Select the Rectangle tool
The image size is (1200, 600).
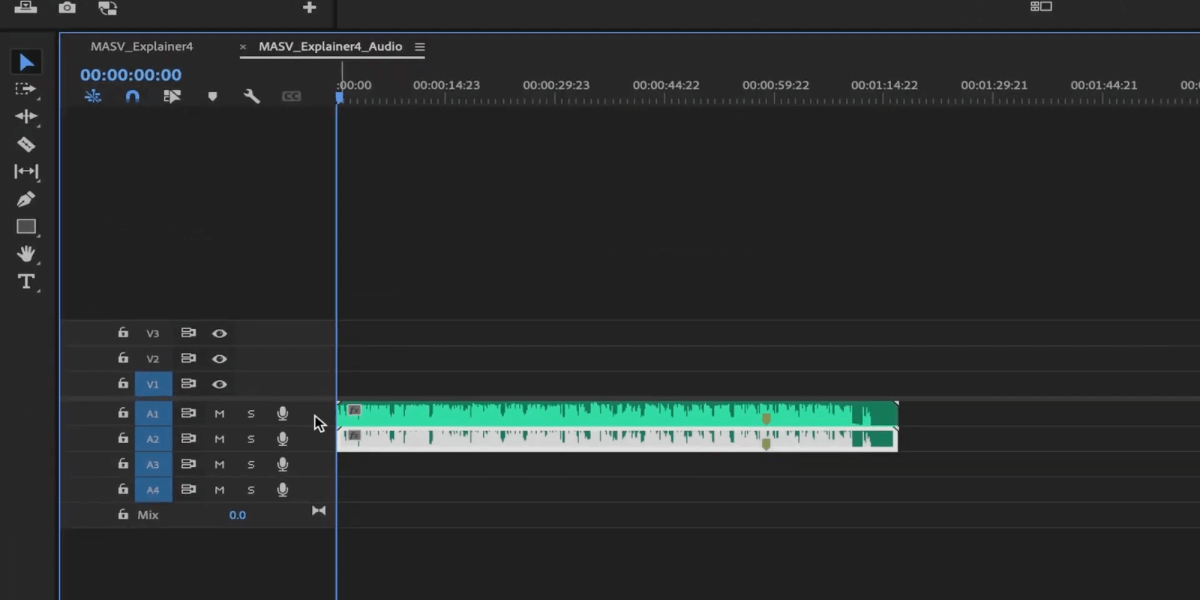click(26, 227)
